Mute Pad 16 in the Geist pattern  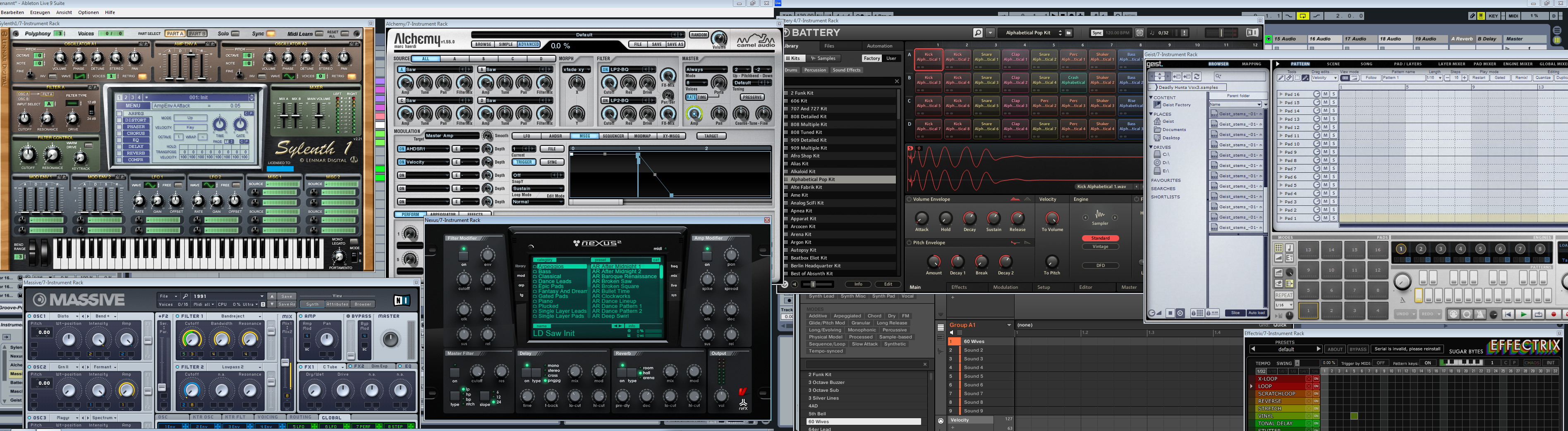click(1326, 94)
